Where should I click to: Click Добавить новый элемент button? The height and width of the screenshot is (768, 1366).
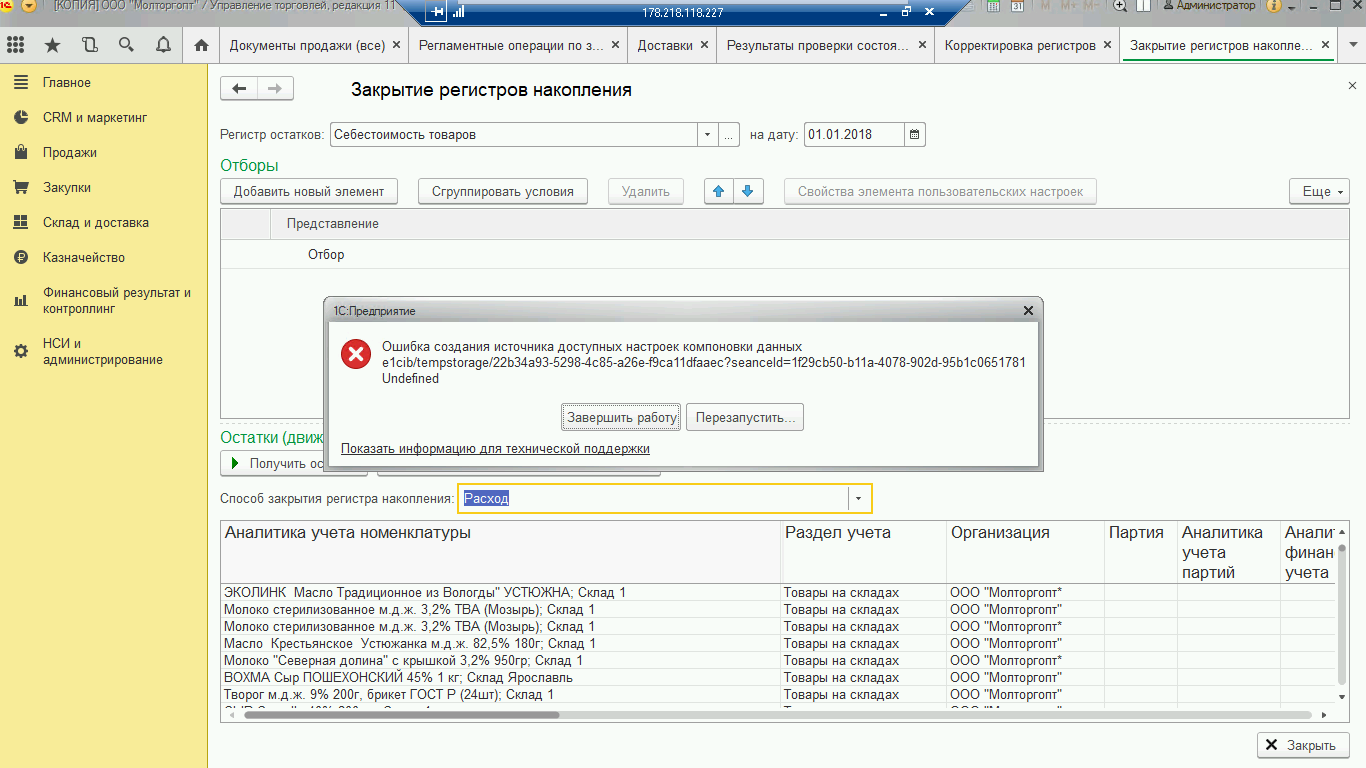point(309,191)
